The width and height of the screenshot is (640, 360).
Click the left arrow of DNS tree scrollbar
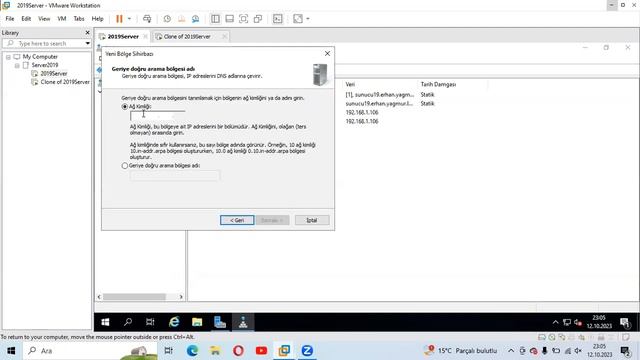(x=99, y=297)
